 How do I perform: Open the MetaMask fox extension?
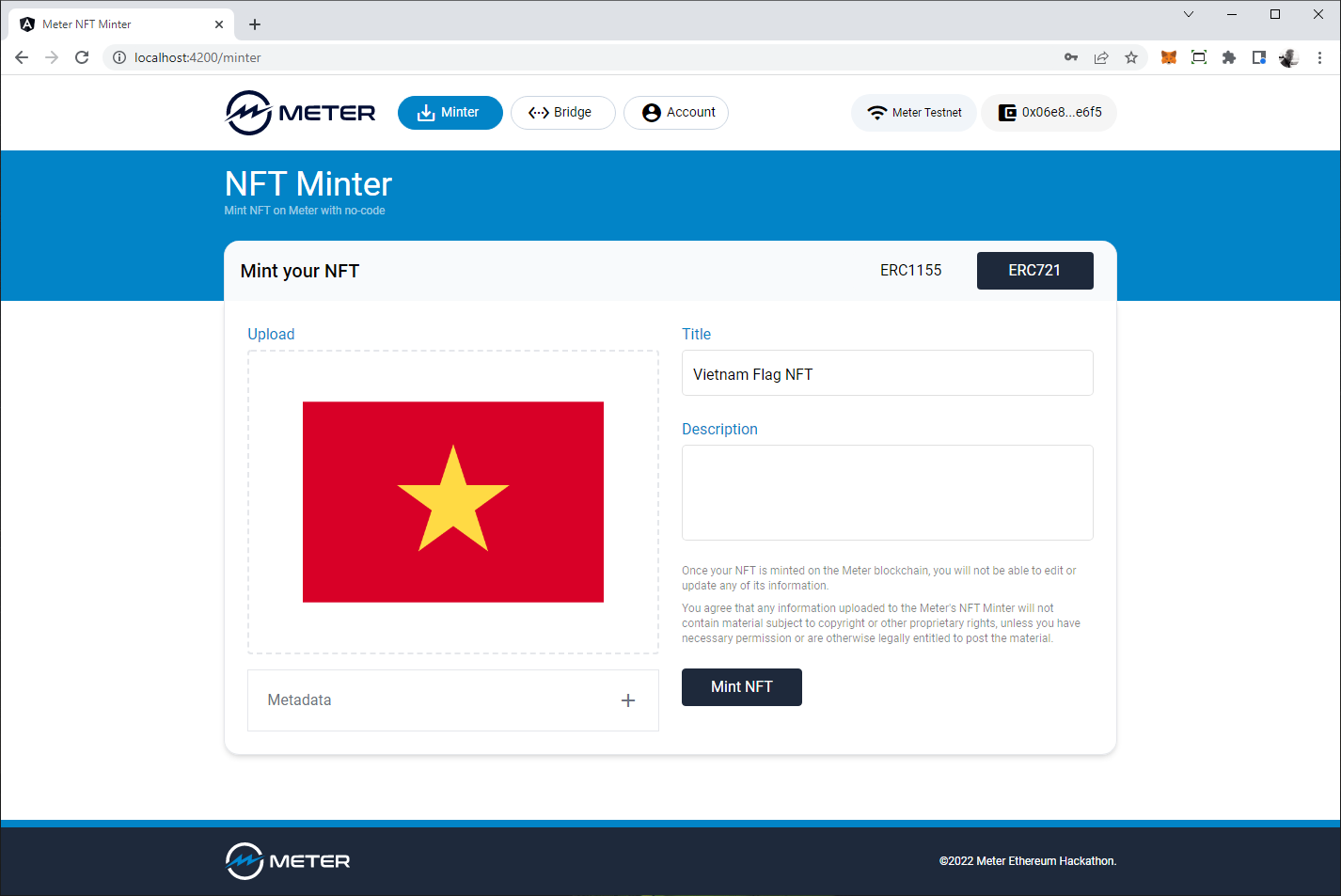click(x=1169, y=57)
